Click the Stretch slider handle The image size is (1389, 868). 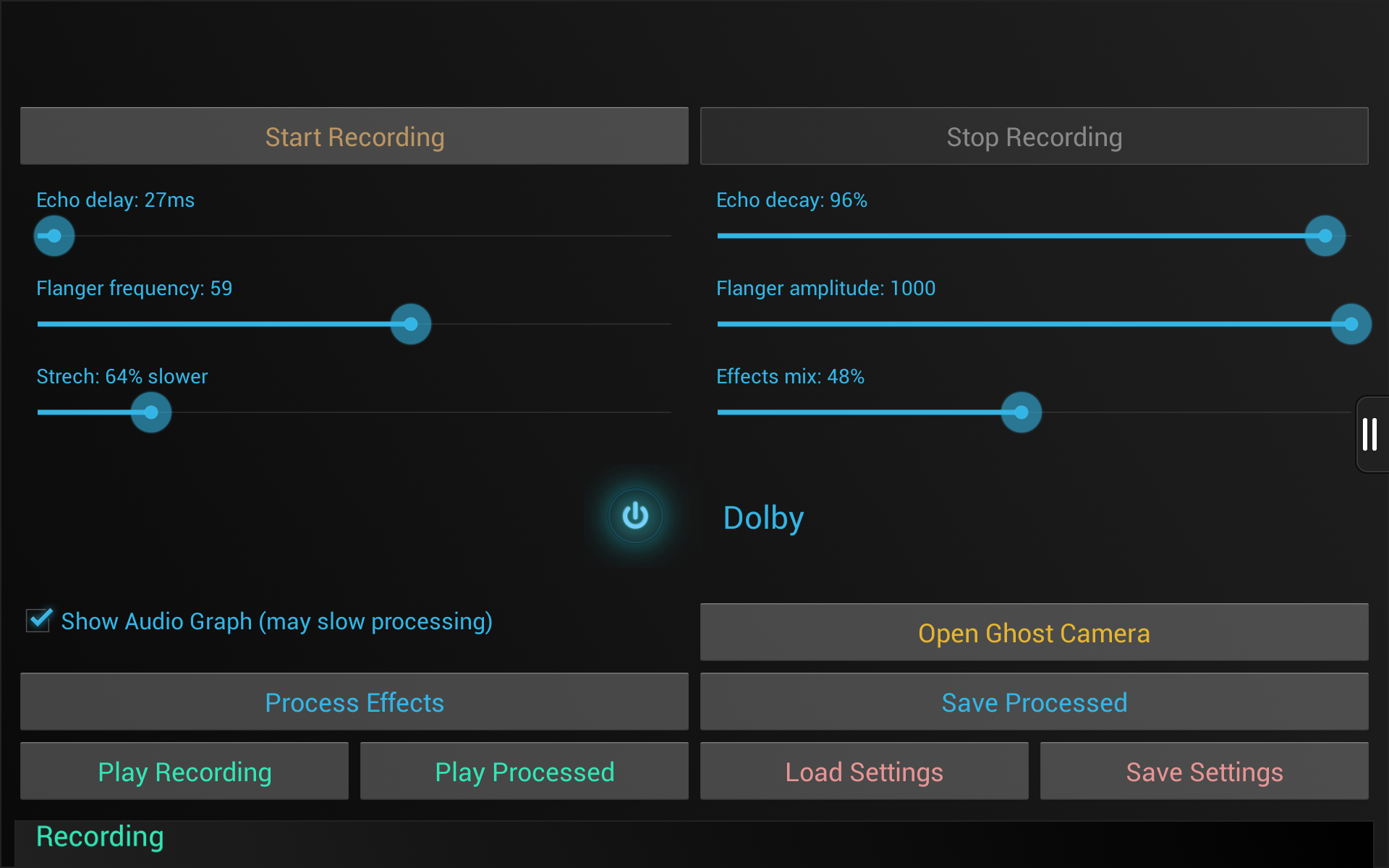coord(150,412)
